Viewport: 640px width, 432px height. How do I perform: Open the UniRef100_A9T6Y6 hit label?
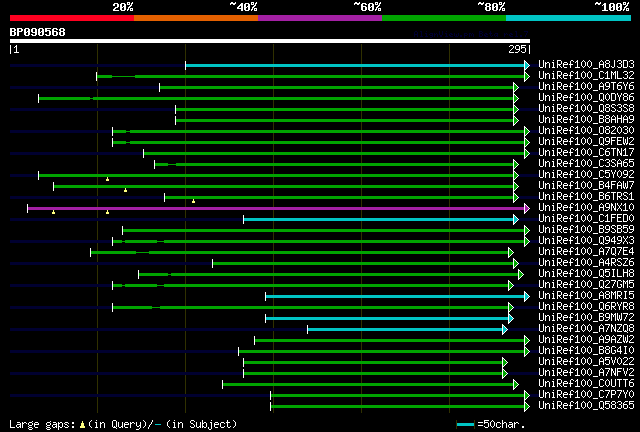point(586,87)
